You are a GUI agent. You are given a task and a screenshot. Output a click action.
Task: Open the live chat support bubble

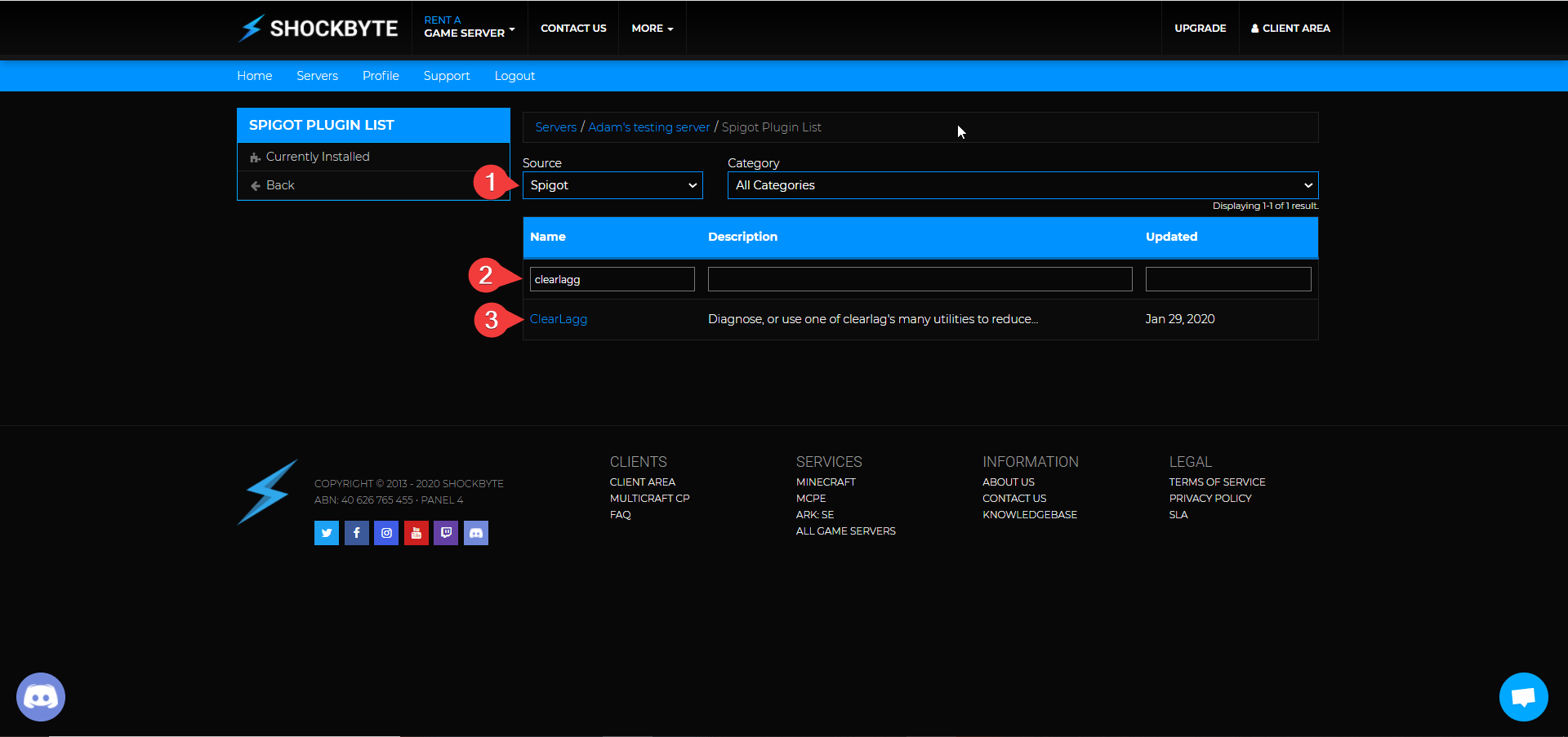1524,697
